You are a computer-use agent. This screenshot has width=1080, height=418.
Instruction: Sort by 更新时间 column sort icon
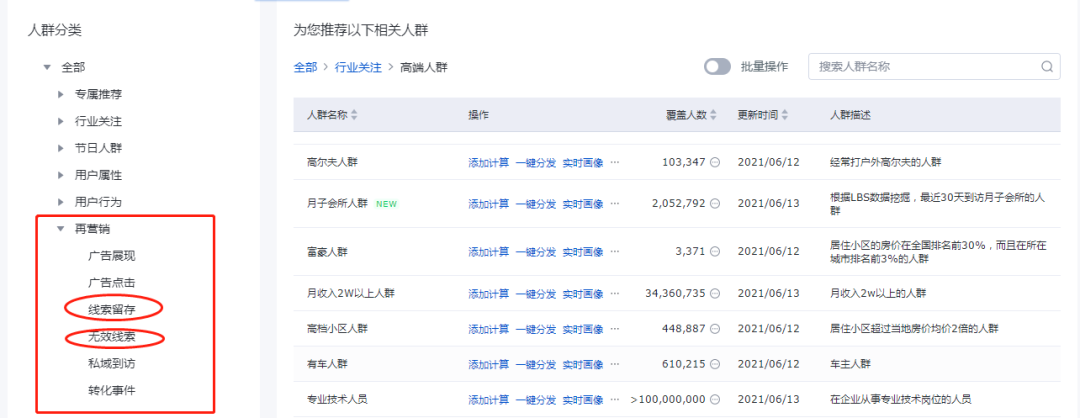tap(786, 115)
